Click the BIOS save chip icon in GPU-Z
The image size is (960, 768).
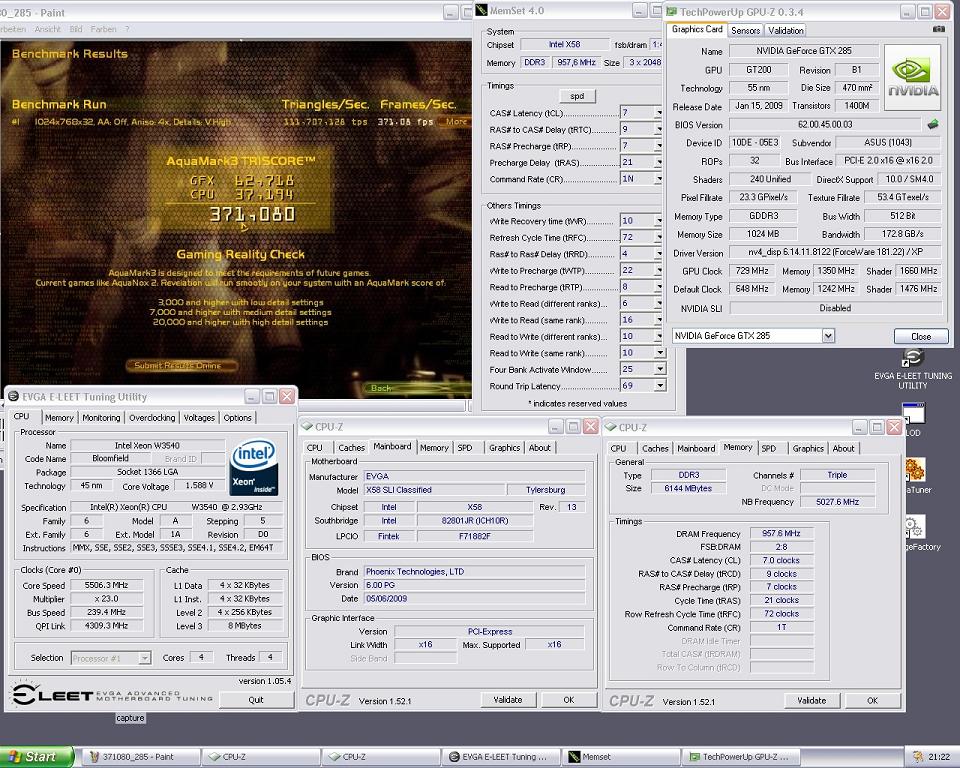pyautogui.click(x=932, y=124)
